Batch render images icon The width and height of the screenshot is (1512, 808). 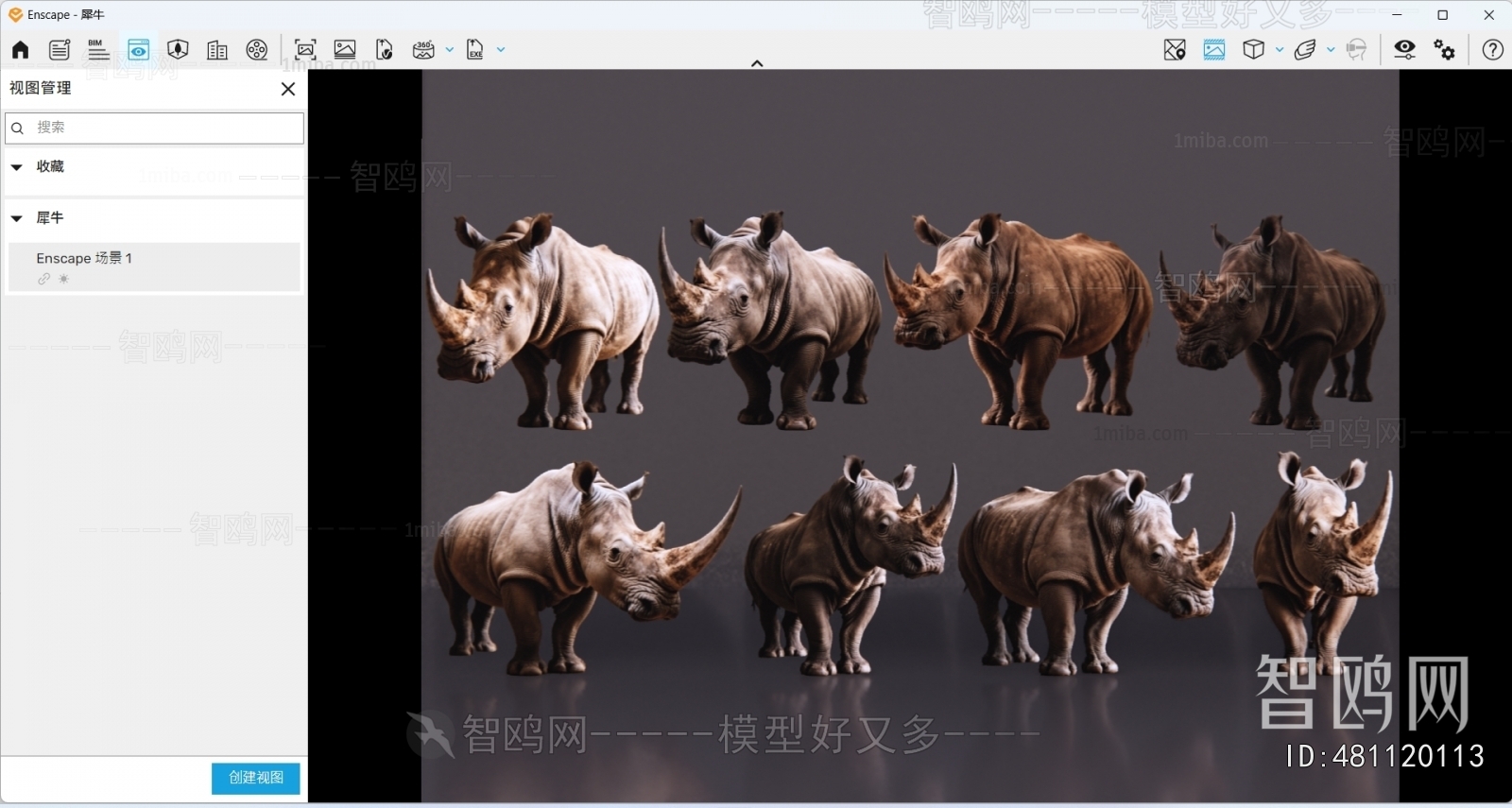[x=345, y=50]
